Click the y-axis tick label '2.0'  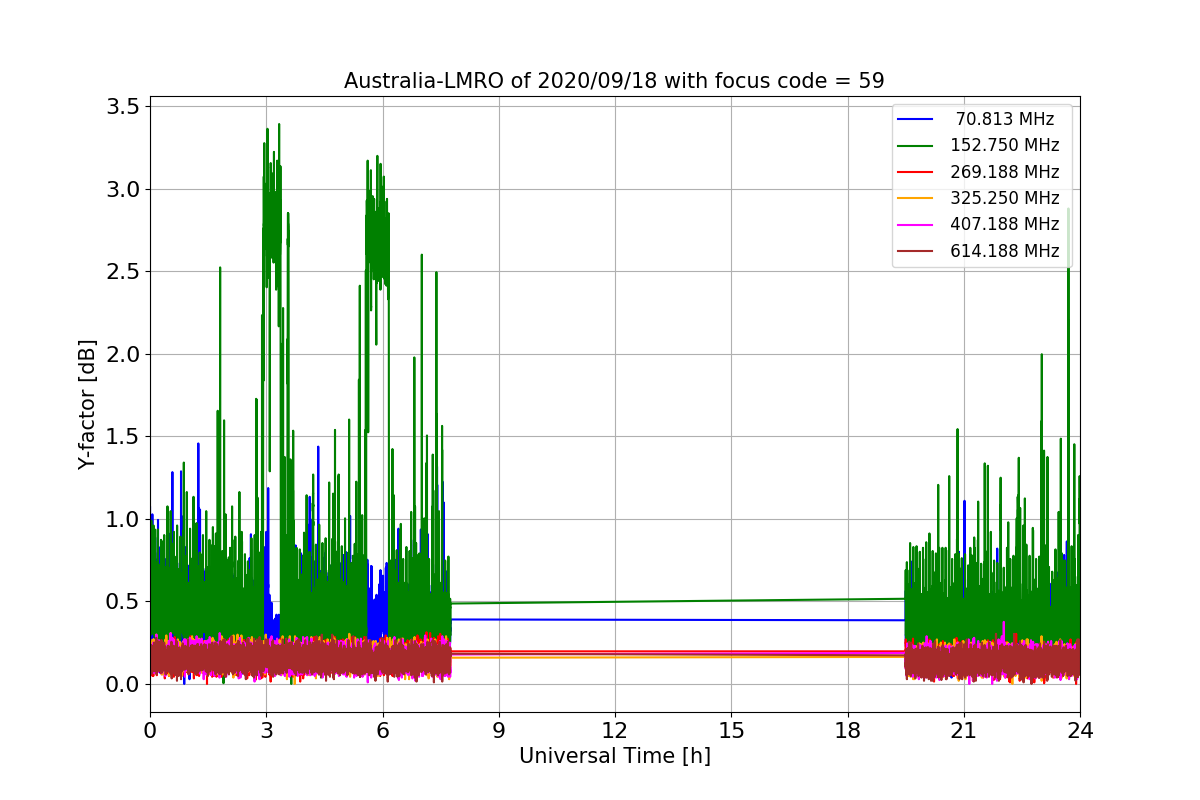[x=124, y=354]
